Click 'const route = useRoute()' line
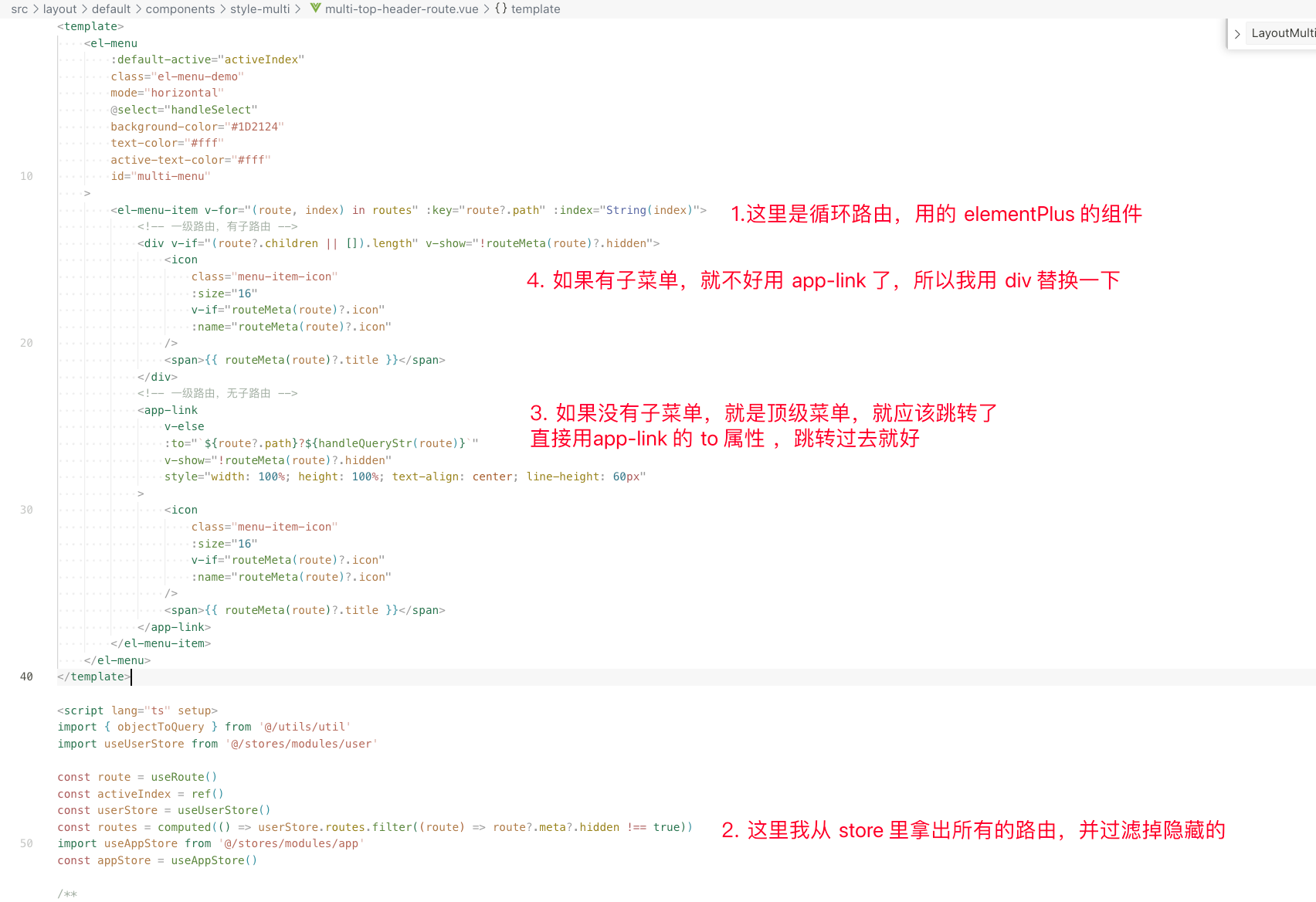 click(x=137, y=777)
